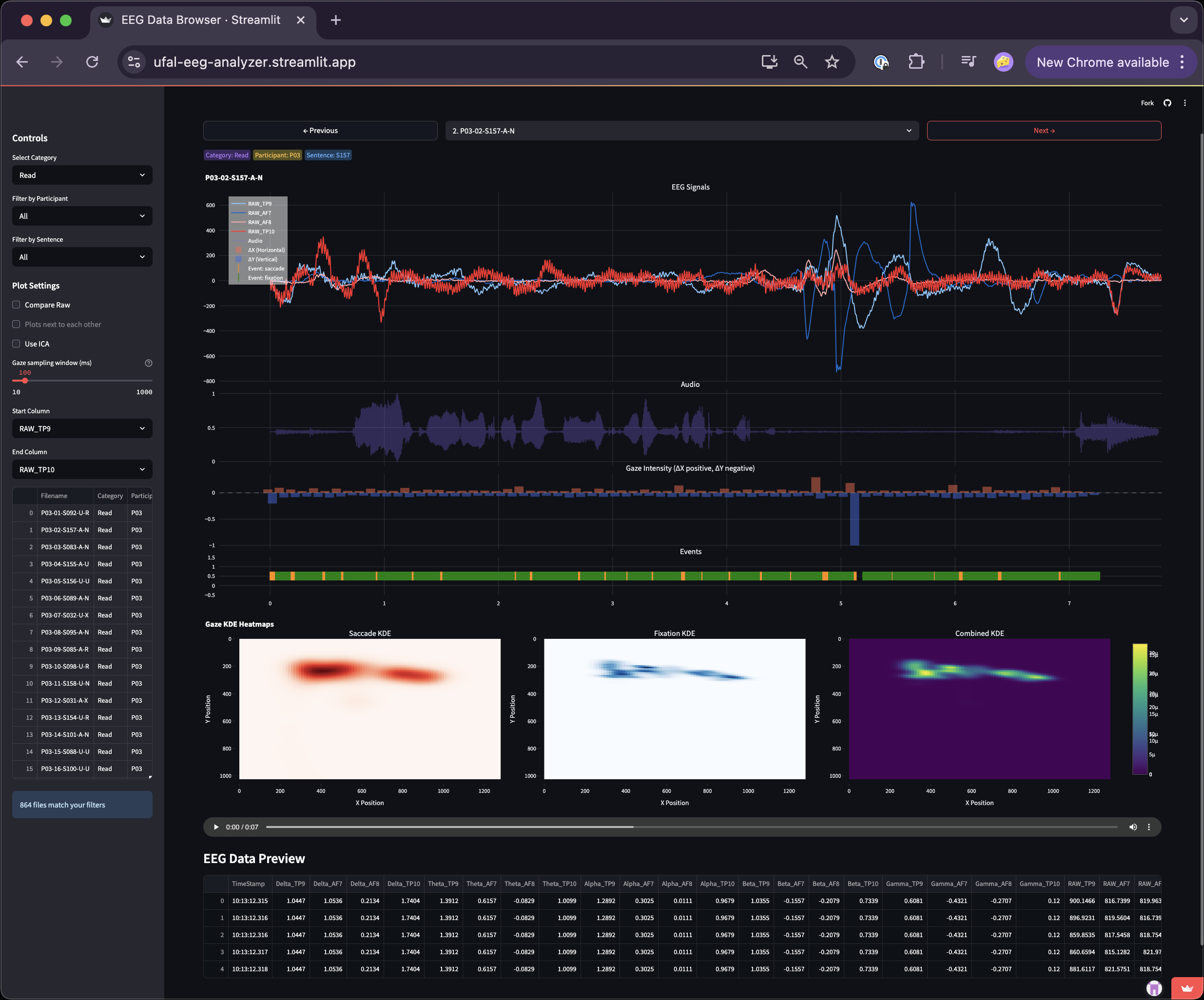Click the Next file button
This screenshot has width=1204, height=1000.
1044,131
